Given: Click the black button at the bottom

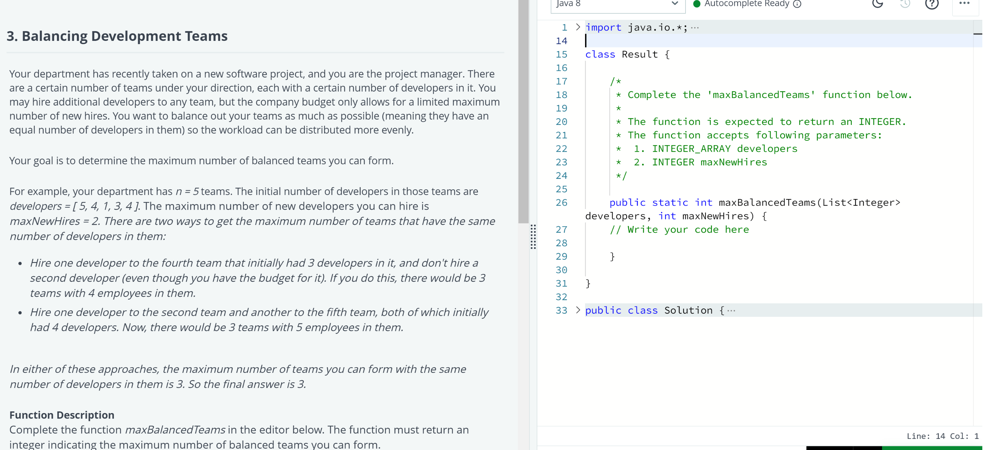Looking at the screenshot, I should click(843, 447).
